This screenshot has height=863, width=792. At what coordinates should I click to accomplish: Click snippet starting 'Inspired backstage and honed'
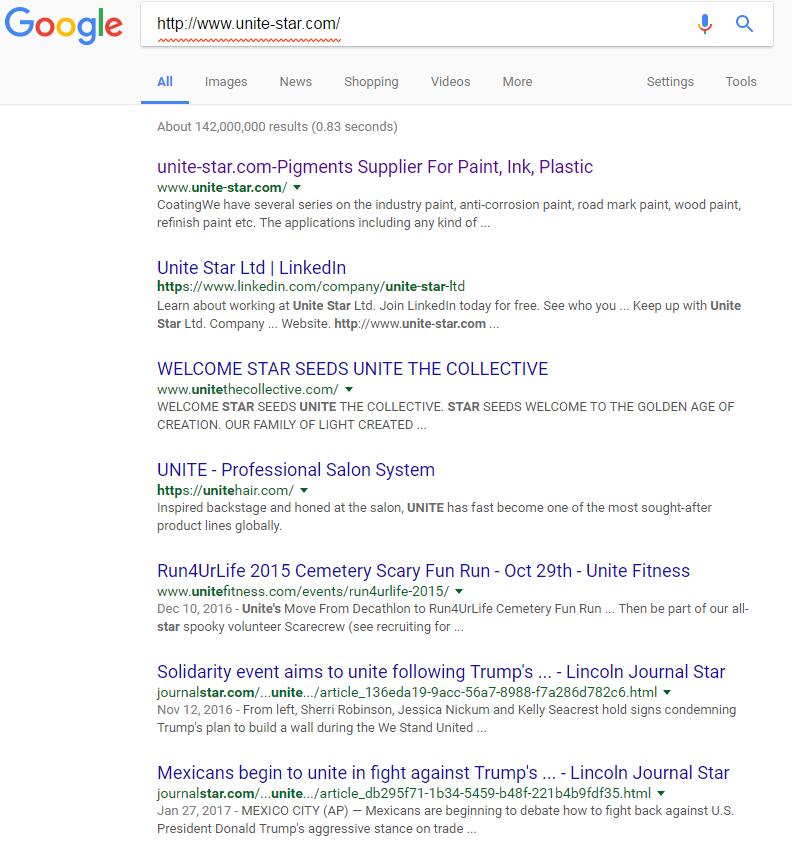tap(434, 516)
